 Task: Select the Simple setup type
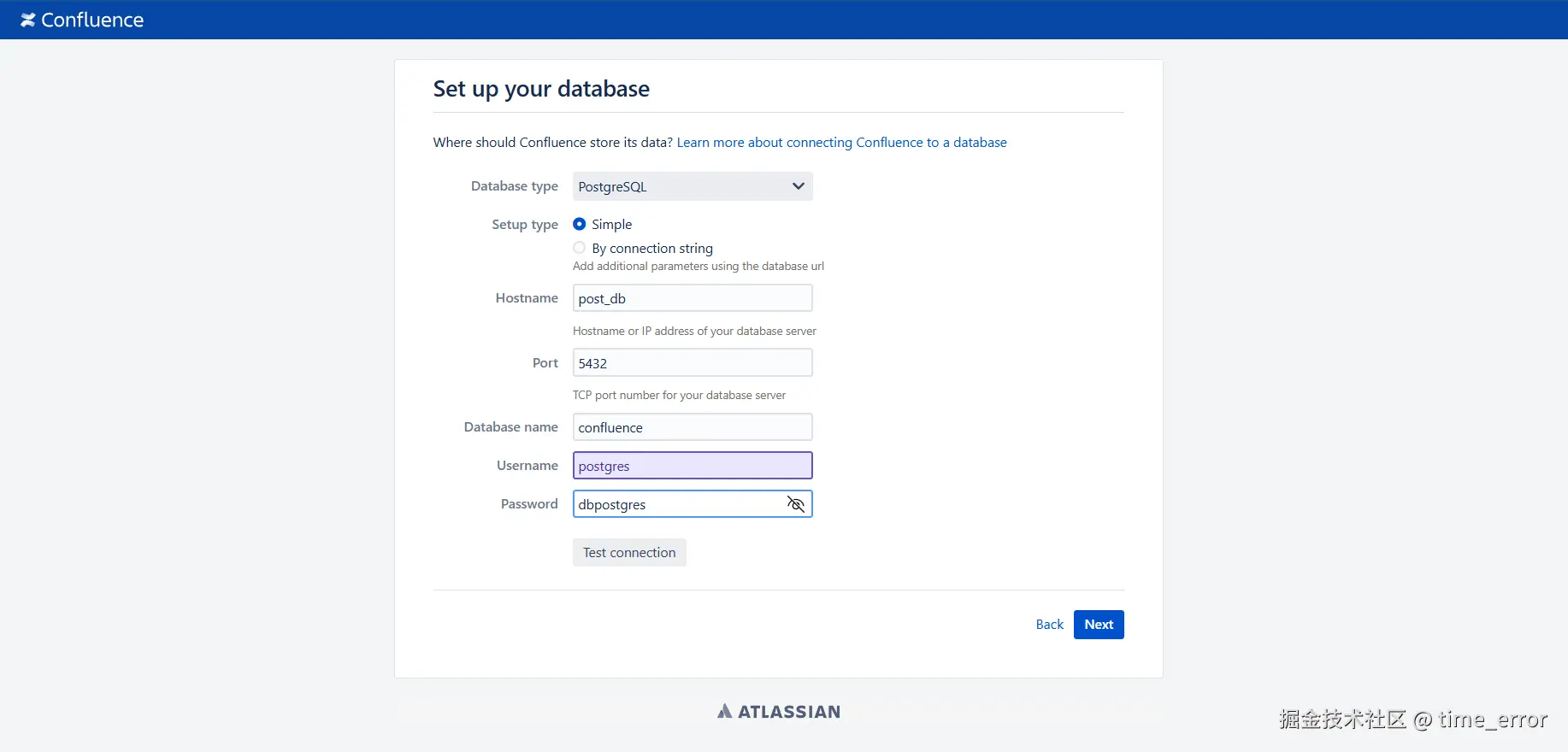(580, 224)
